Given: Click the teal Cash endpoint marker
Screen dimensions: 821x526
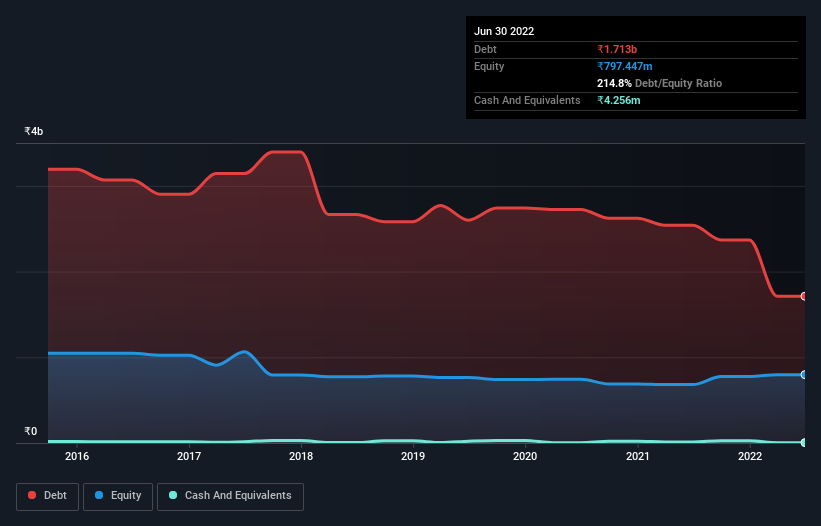Looking at the screenshot, I should click(x=804, y=442).
